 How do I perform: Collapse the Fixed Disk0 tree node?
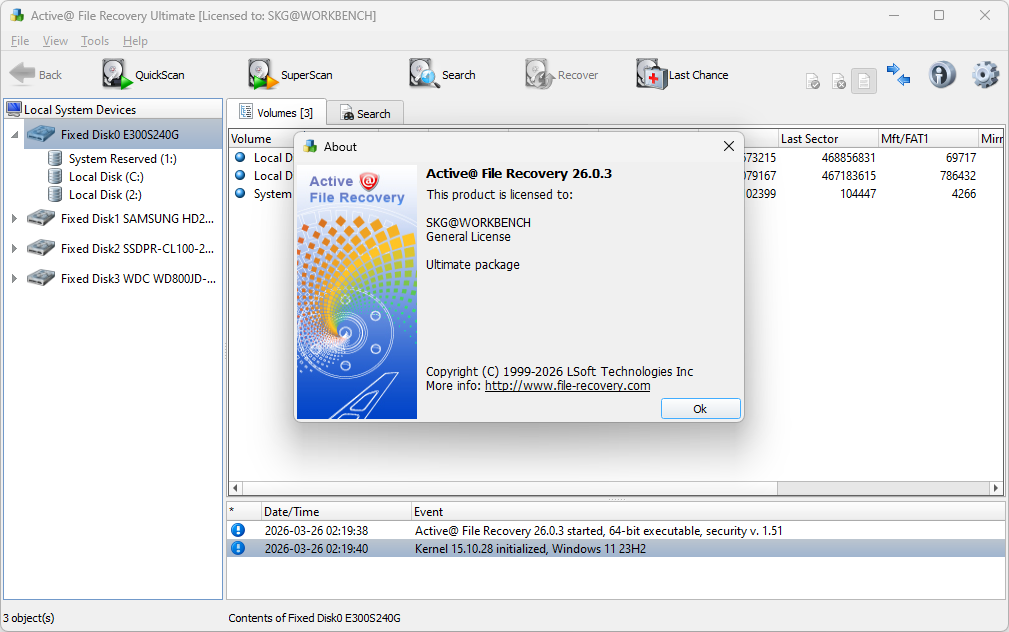tap(14, 135)
